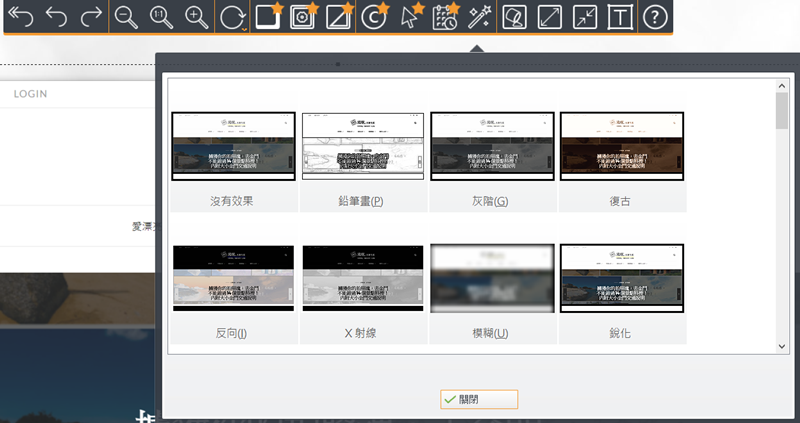Select the cursor pointer effect tool

[410, 17]
